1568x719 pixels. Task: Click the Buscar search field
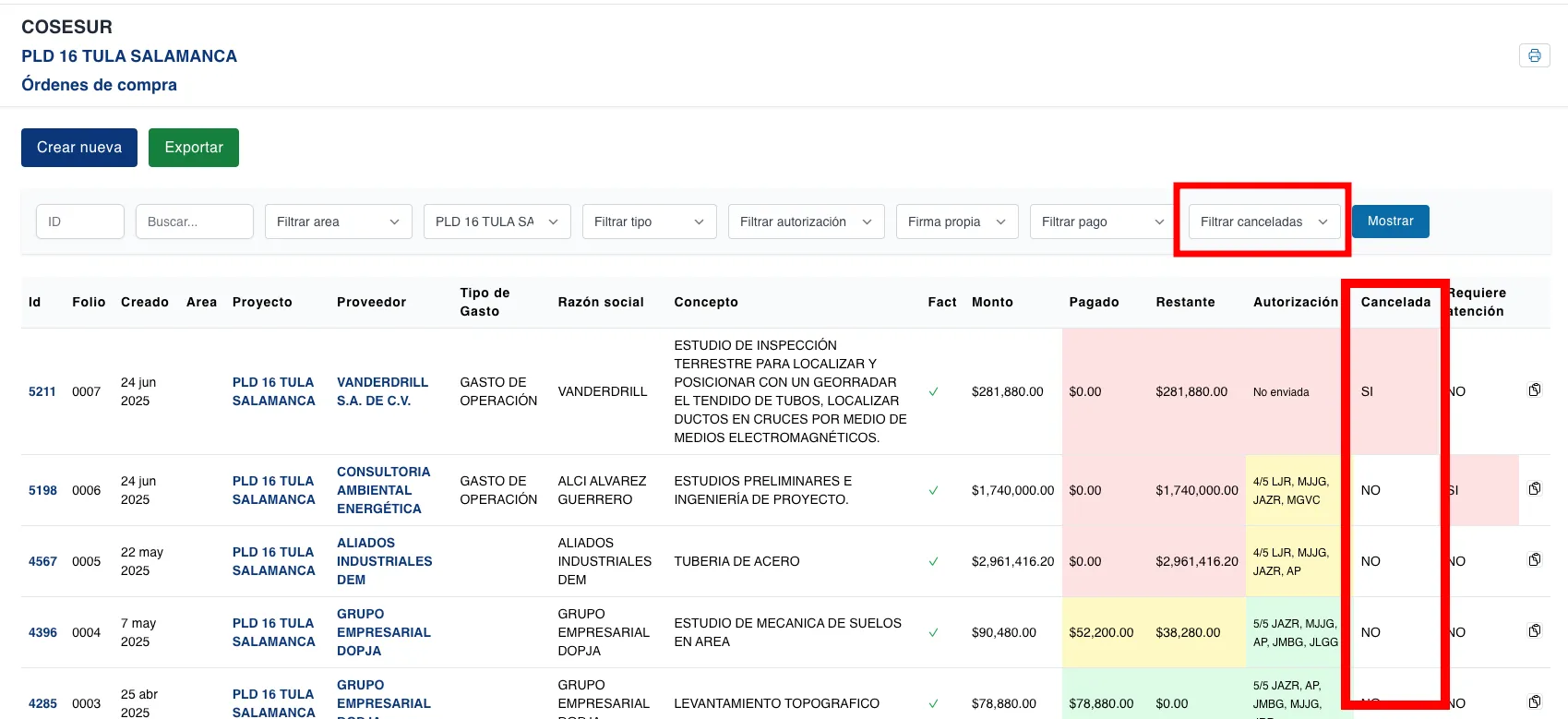[x=194, y=222]
